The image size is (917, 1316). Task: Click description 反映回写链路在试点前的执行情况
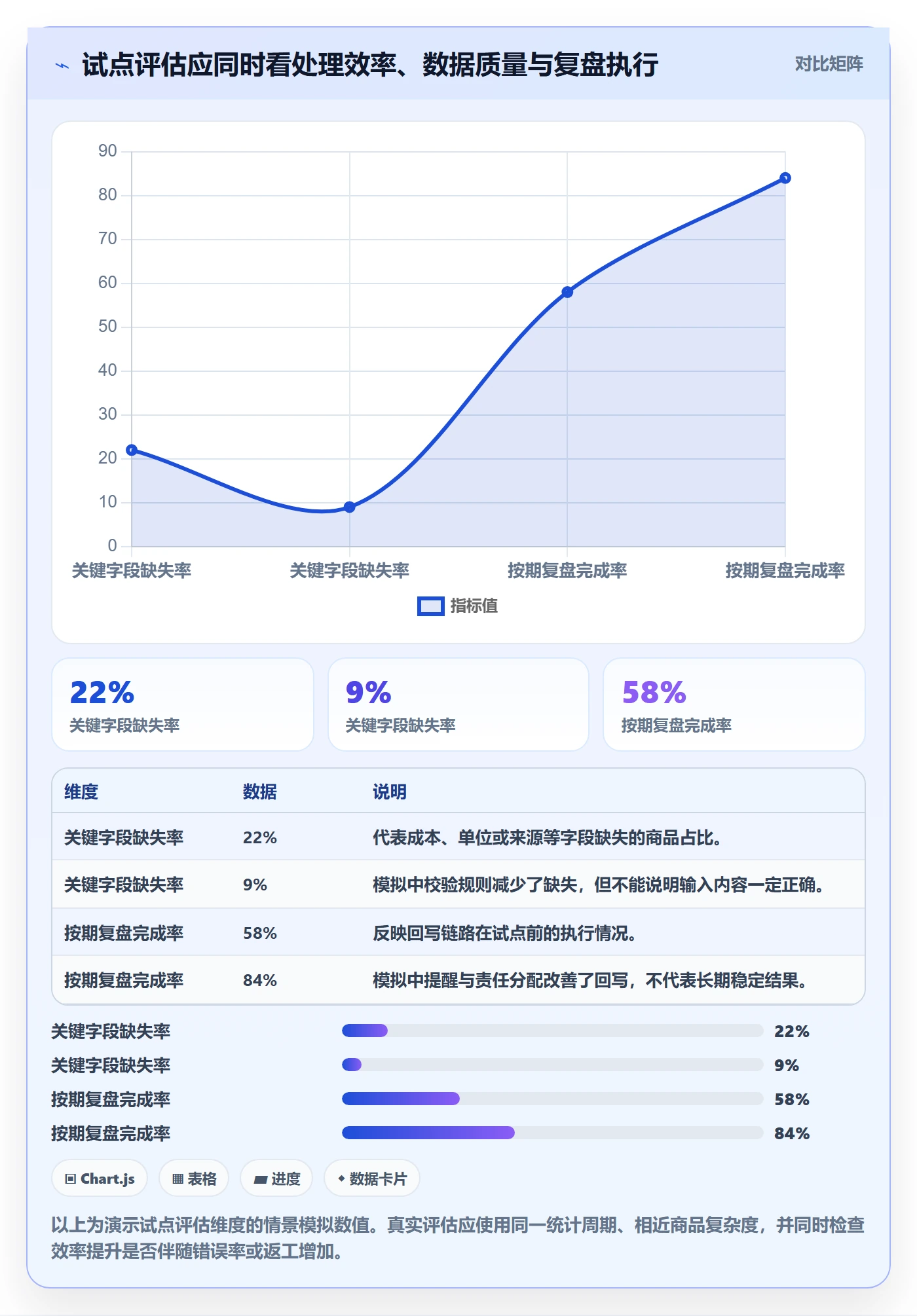pyautogui.click(x=505, y=933)
